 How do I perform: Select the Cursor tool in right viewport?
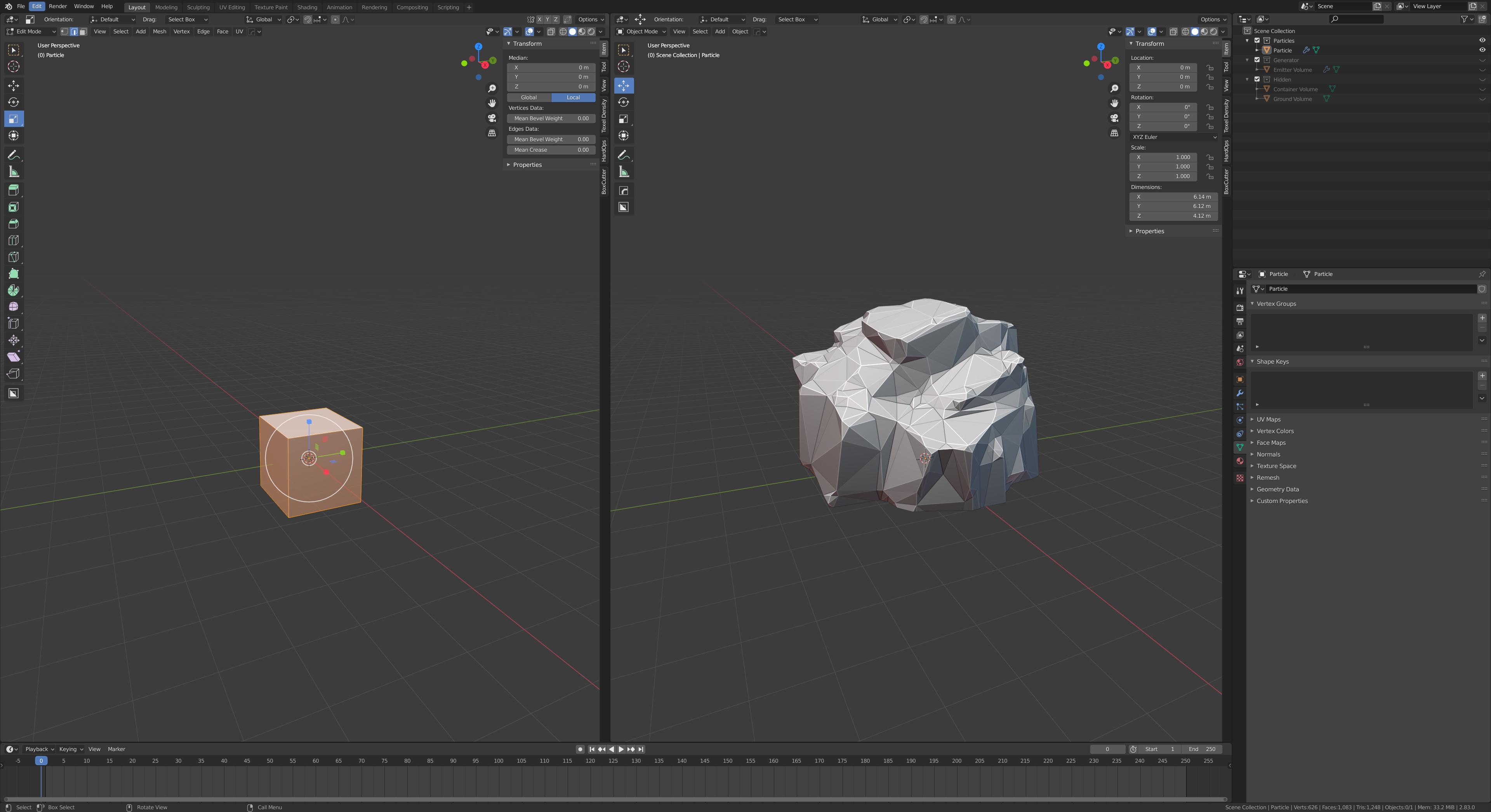[x=623, y=66]
